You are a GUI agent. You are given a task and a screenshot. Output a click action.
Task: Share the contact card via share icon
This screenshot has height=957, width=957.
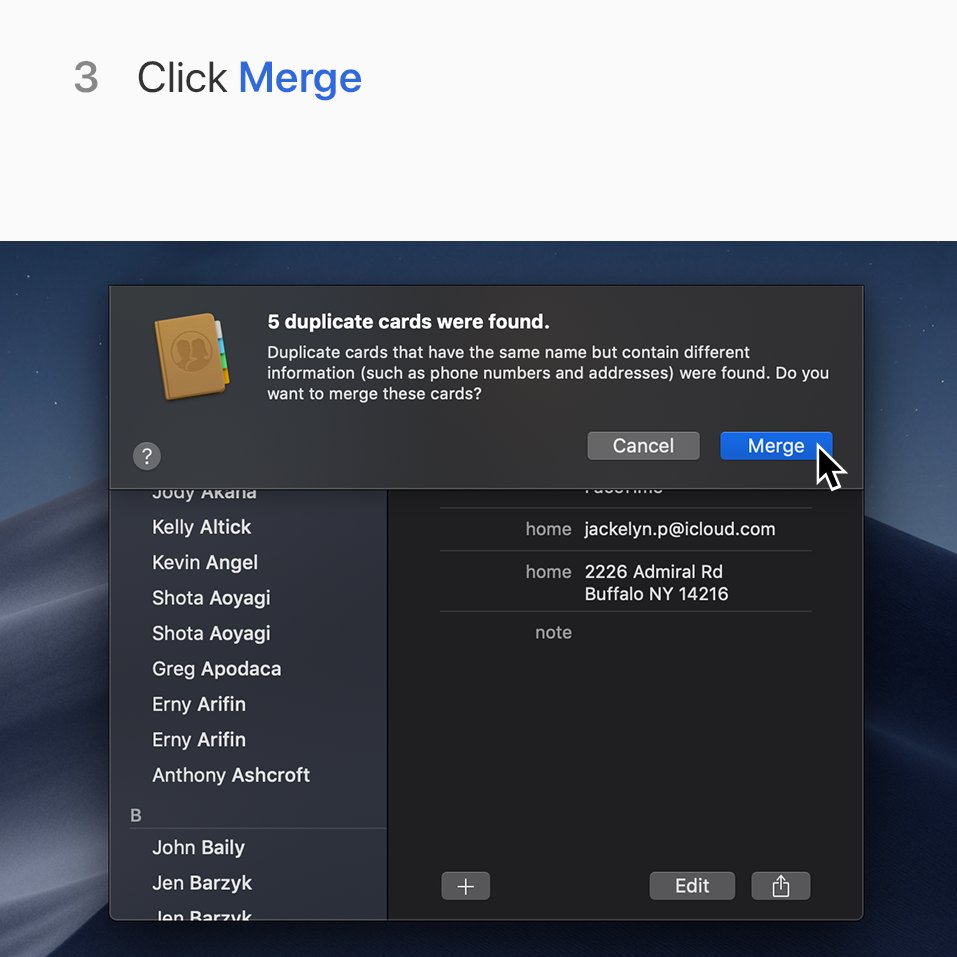point(781,886)
